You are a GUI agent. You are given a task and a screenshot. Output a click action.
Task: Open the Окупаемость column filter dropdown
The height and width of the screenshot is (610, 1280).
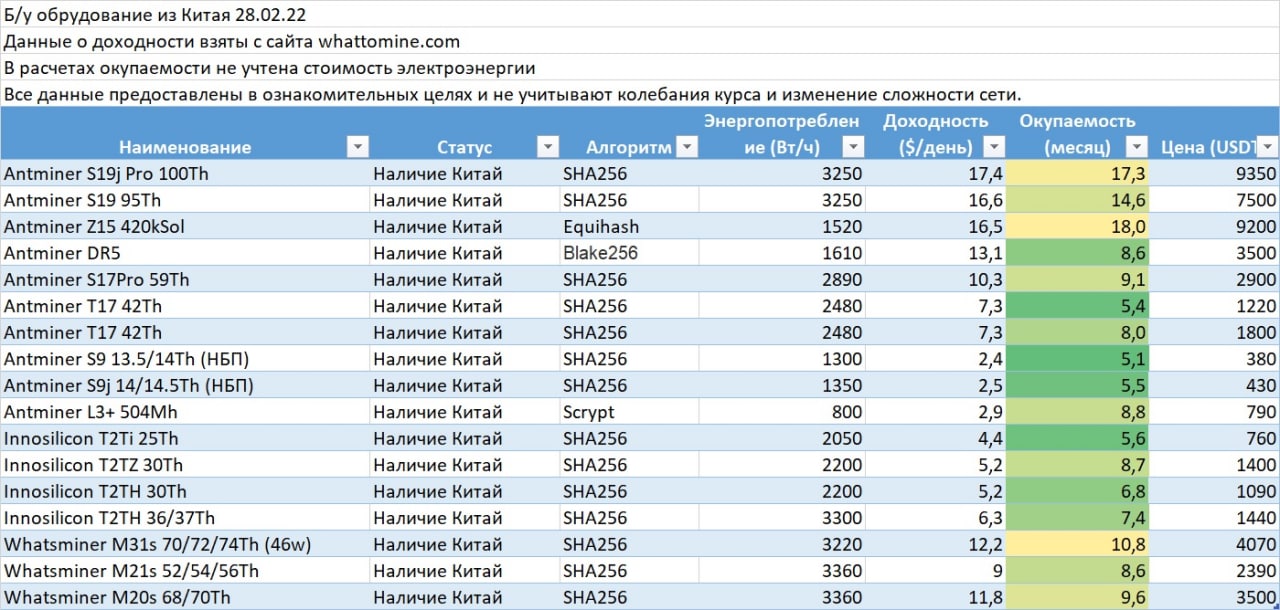pyautogui.click(x=1135, y=147)
